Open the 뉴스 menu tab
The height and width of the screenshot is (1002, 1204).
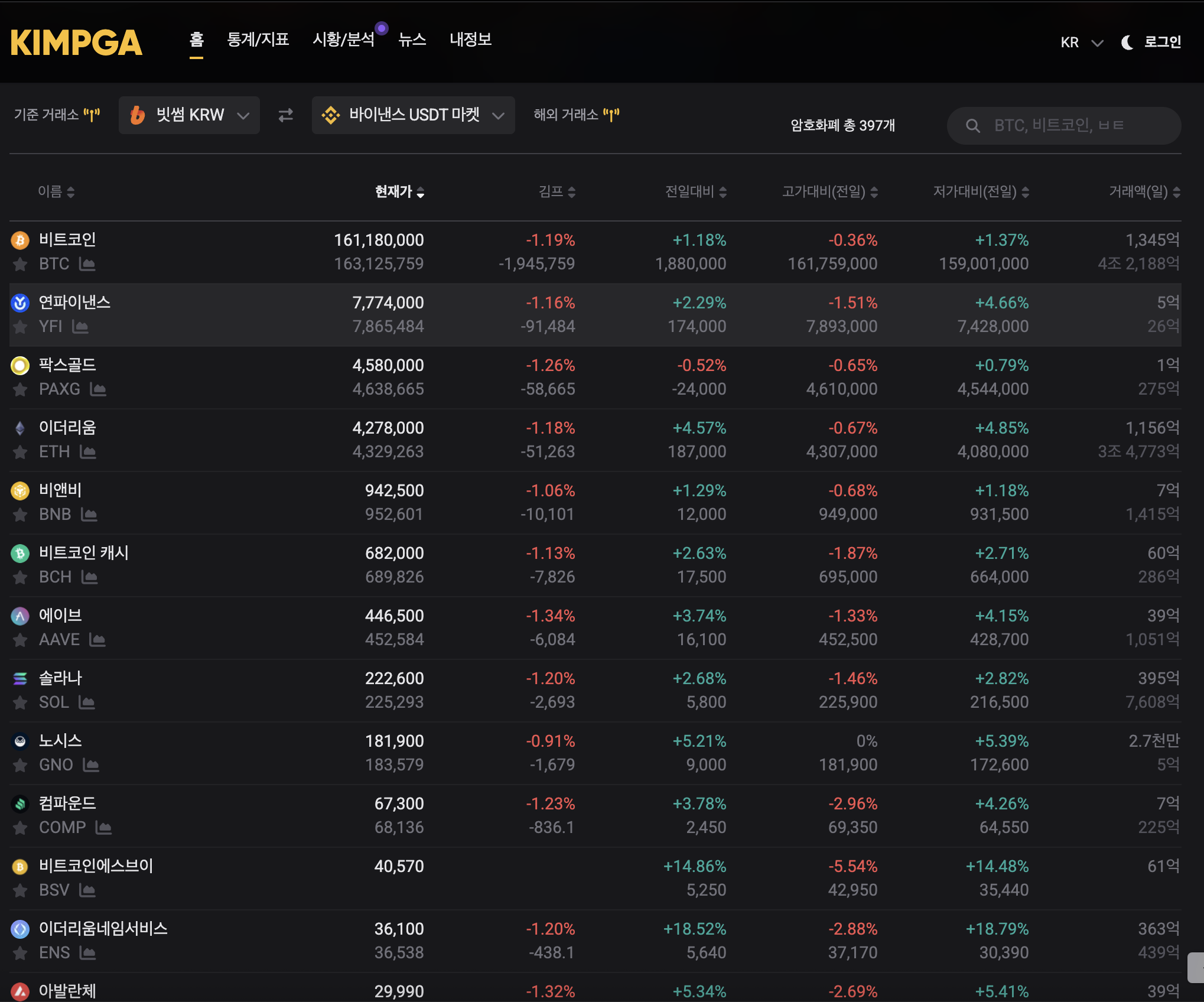[412, 40]
